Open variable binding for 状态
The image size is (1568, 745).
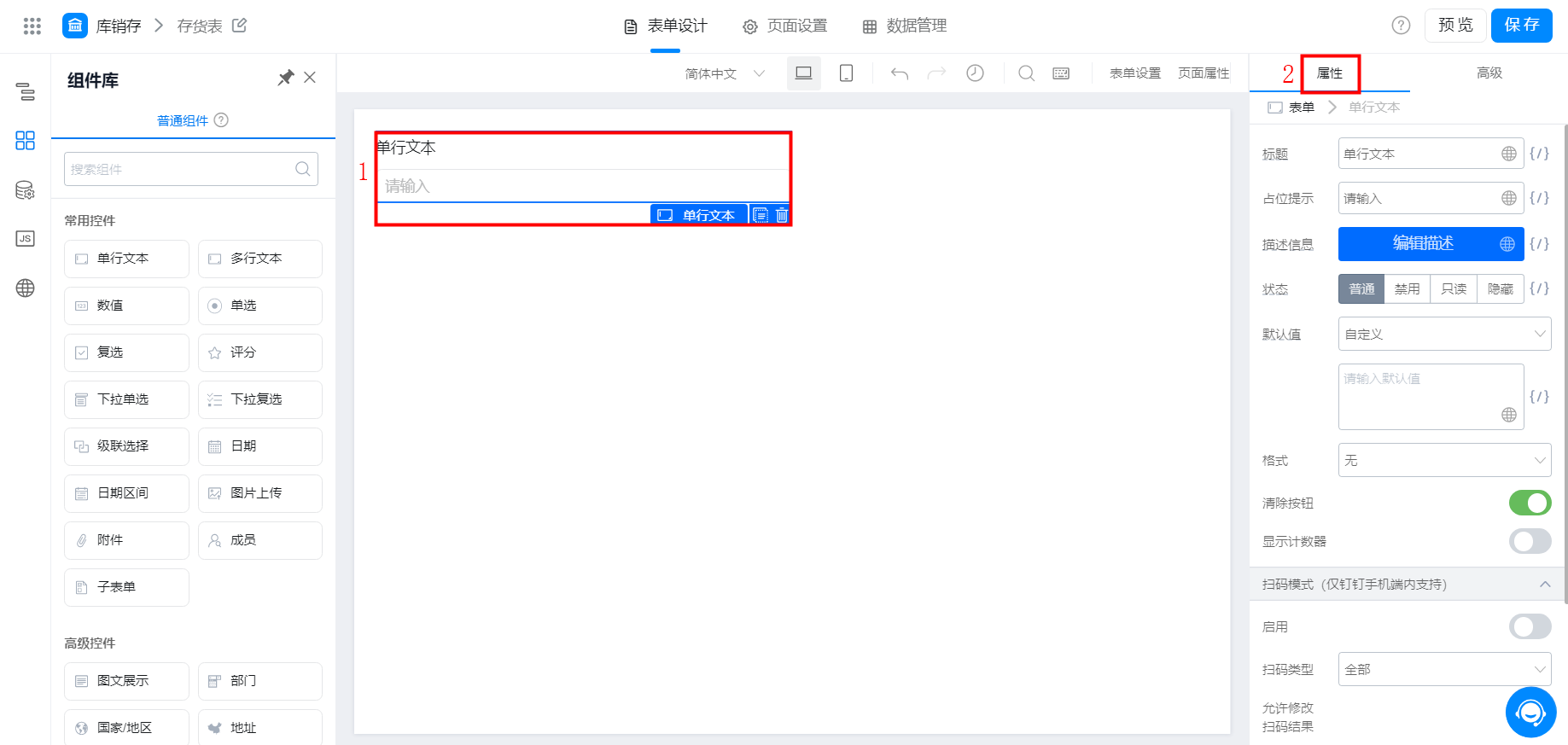(1539, 288)
